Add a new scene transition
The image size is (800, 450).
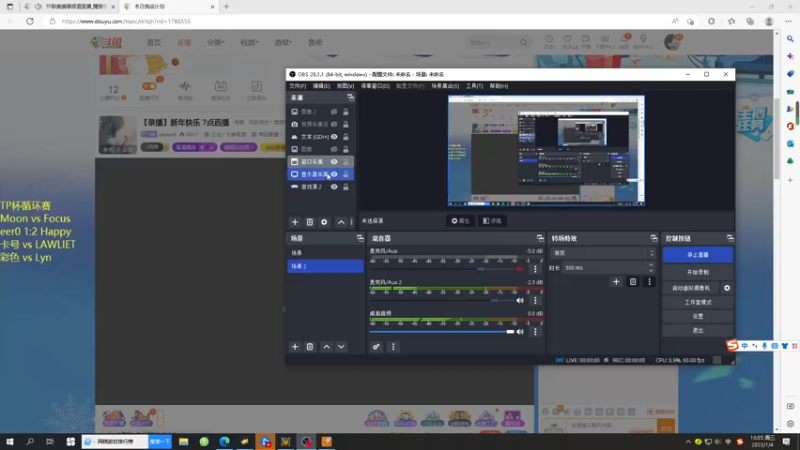(x=616, y=282)
